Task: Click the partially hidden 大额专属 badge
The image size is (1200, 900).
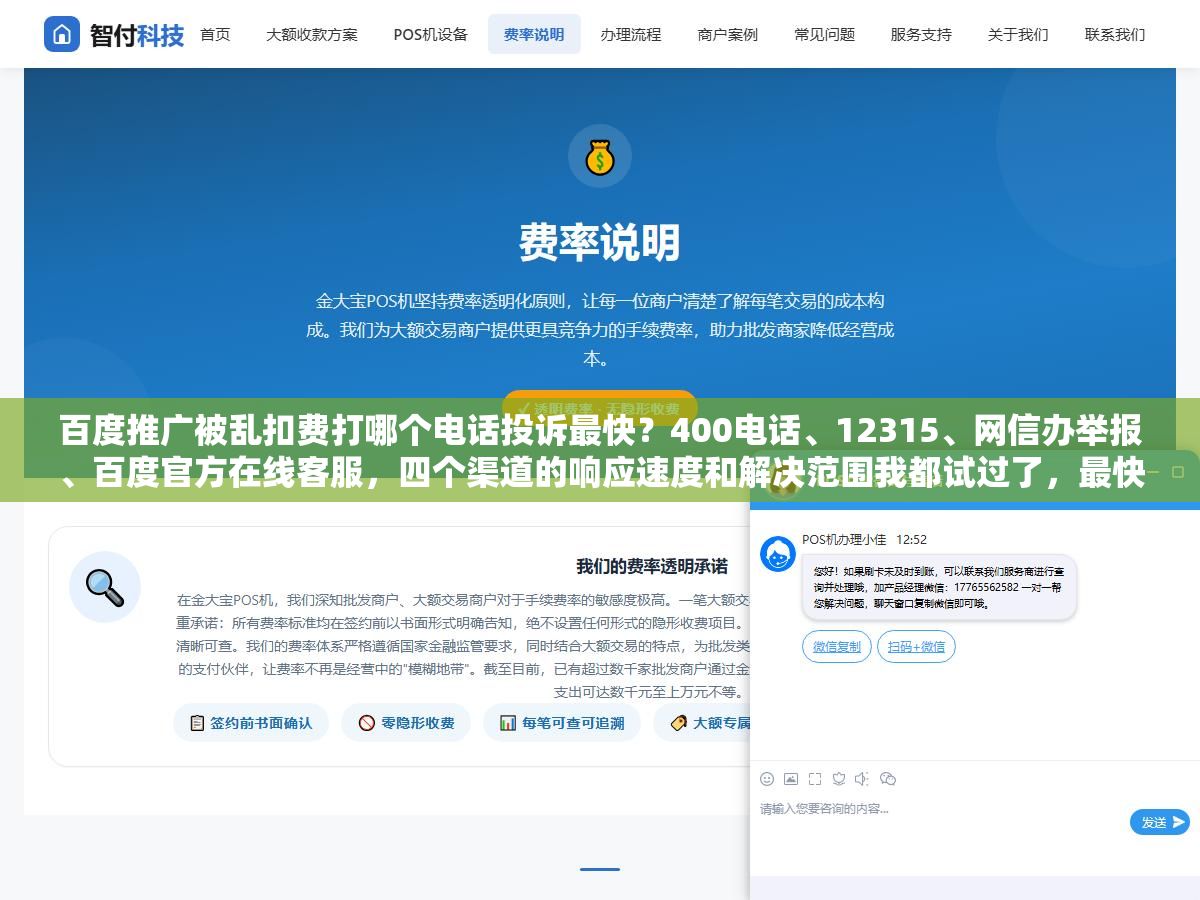Action: pos(702,722)
